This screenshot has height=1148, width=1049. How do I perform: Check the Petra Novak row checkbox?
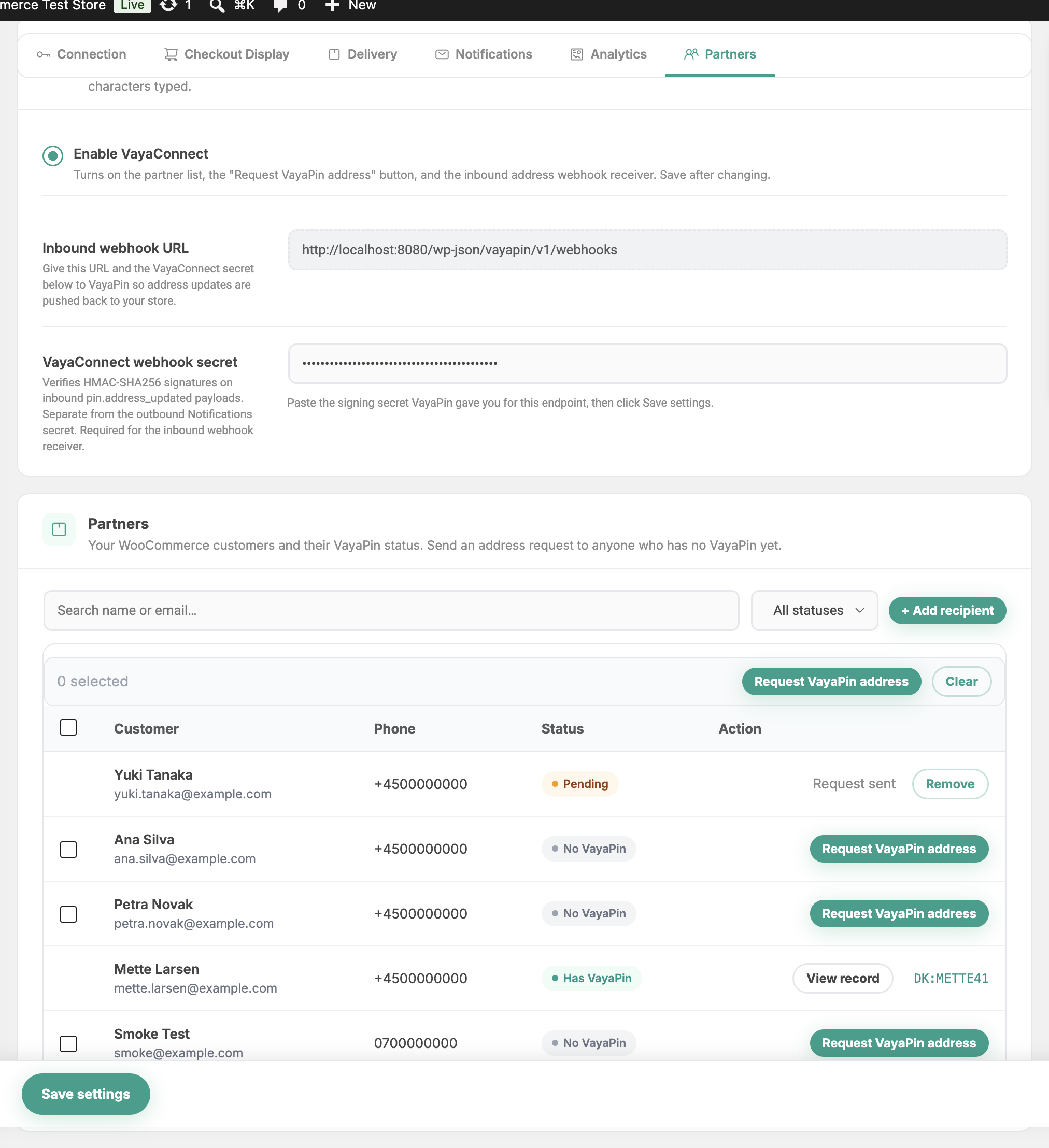68,914
